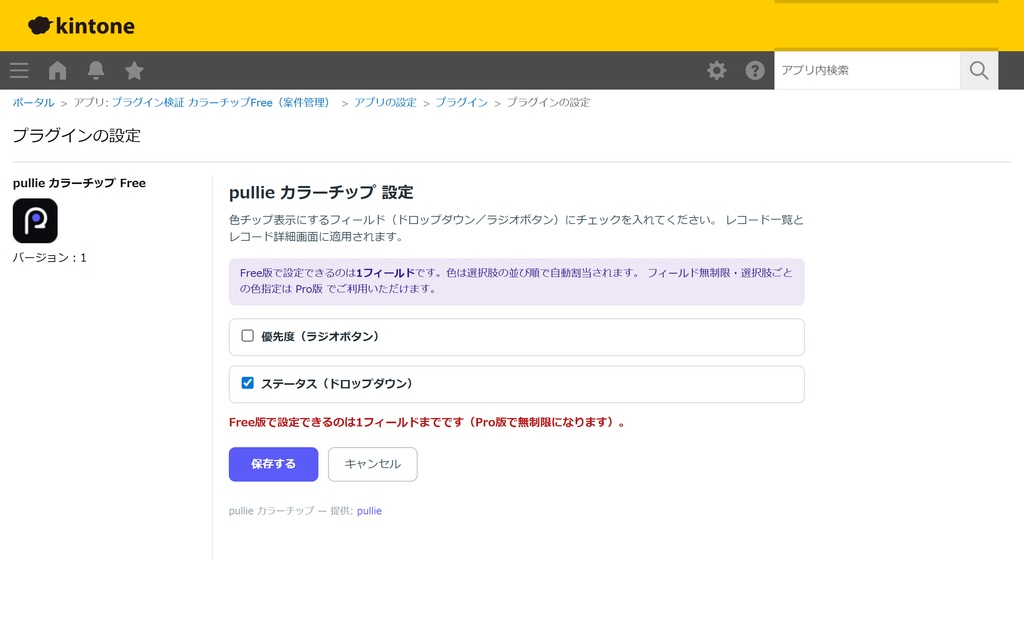Open the favorites star icon
Viewport: 1024px width, 640px height.
tap(134, 70)
